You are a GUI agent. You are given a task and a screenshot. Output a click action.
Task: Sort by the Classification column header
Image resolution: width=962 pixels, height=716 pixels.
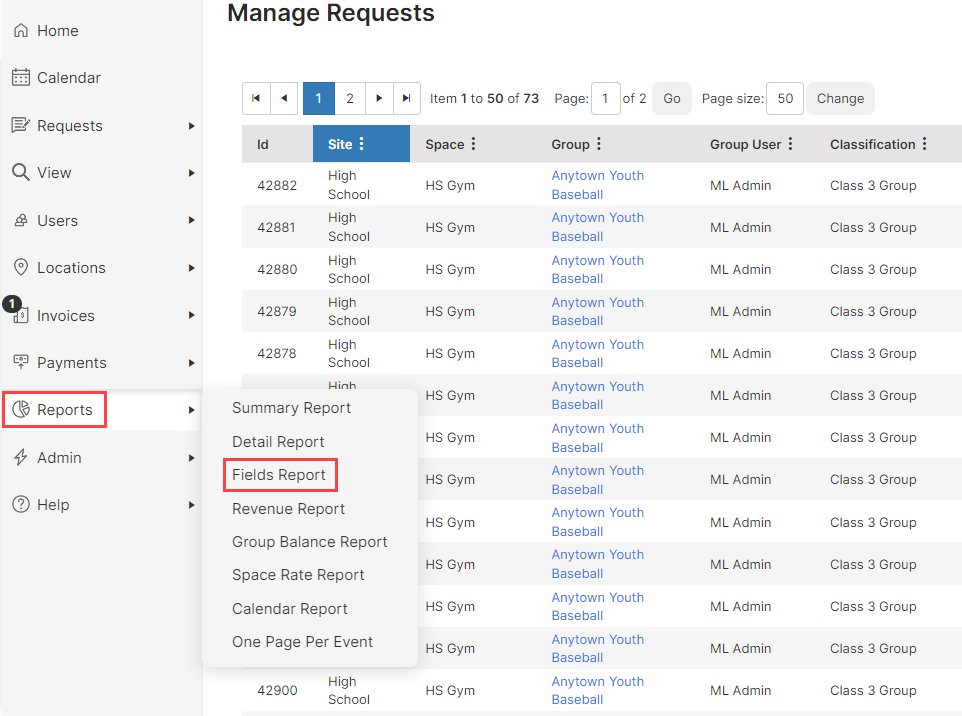tap(872, 144)
